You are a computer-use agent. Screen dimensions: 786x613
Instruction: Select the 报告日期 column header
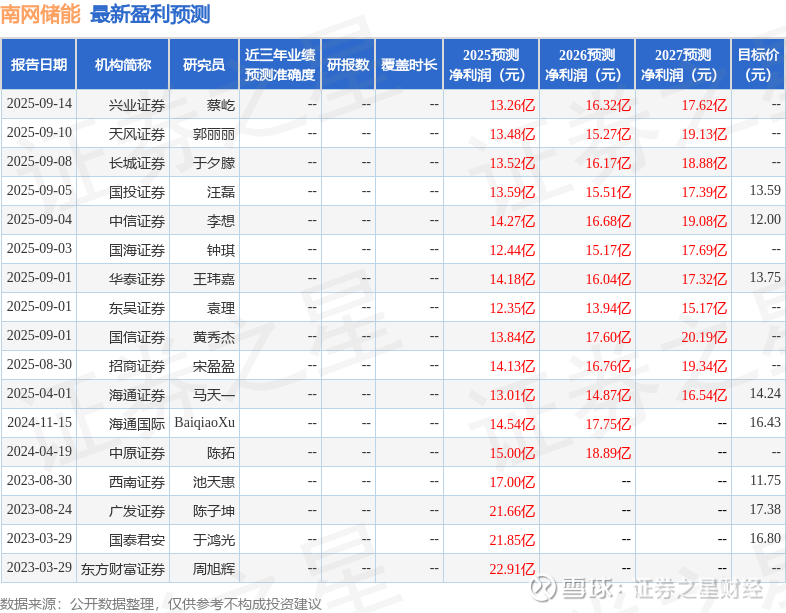[x=39, y=65]
